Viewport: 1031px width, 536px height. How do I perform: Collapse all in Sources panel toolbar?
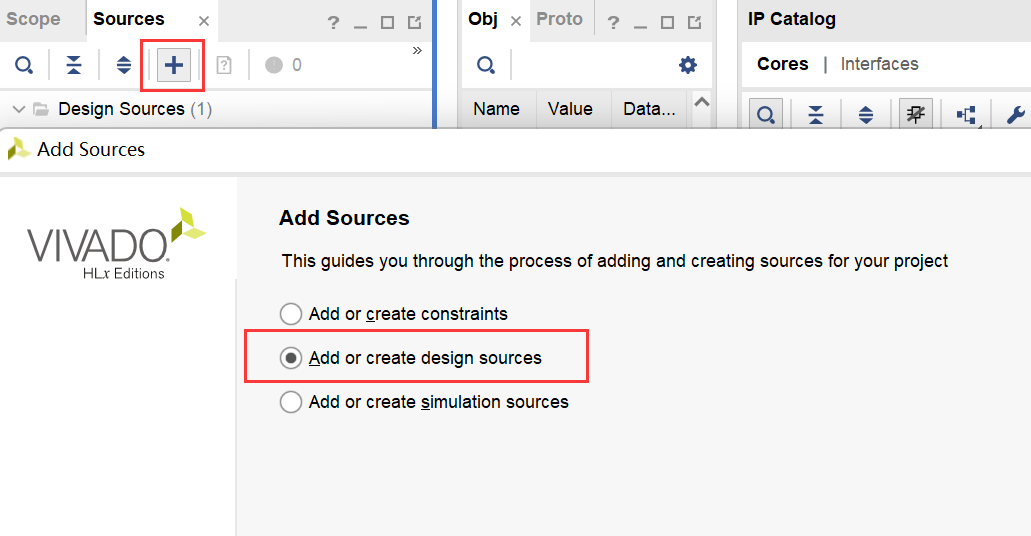tap(74, 65)
